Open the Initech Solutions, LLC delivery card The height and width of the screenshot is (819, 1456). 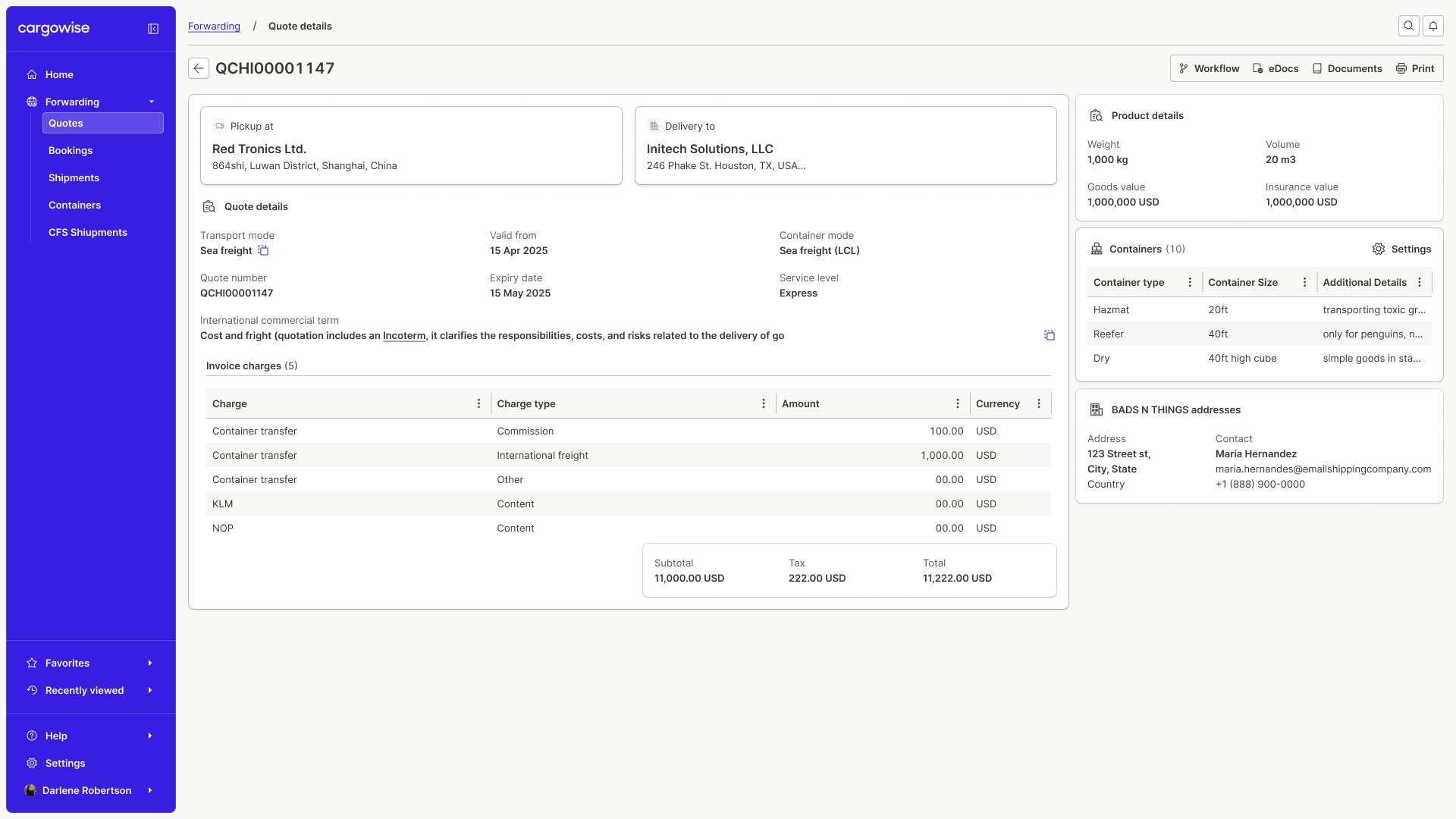pyautogui.click(x=846, y=146)
